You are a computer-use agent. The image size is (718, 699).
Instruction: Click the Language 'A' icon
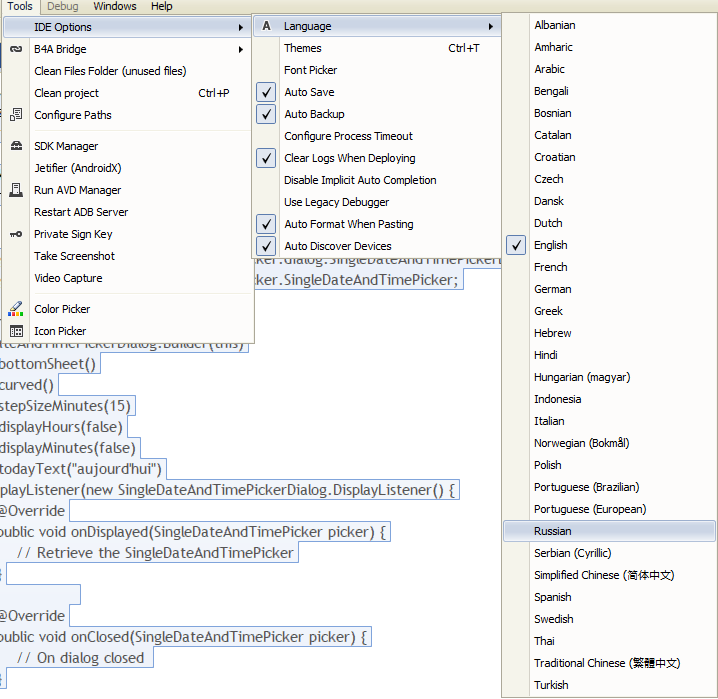(x=267, y=26)
